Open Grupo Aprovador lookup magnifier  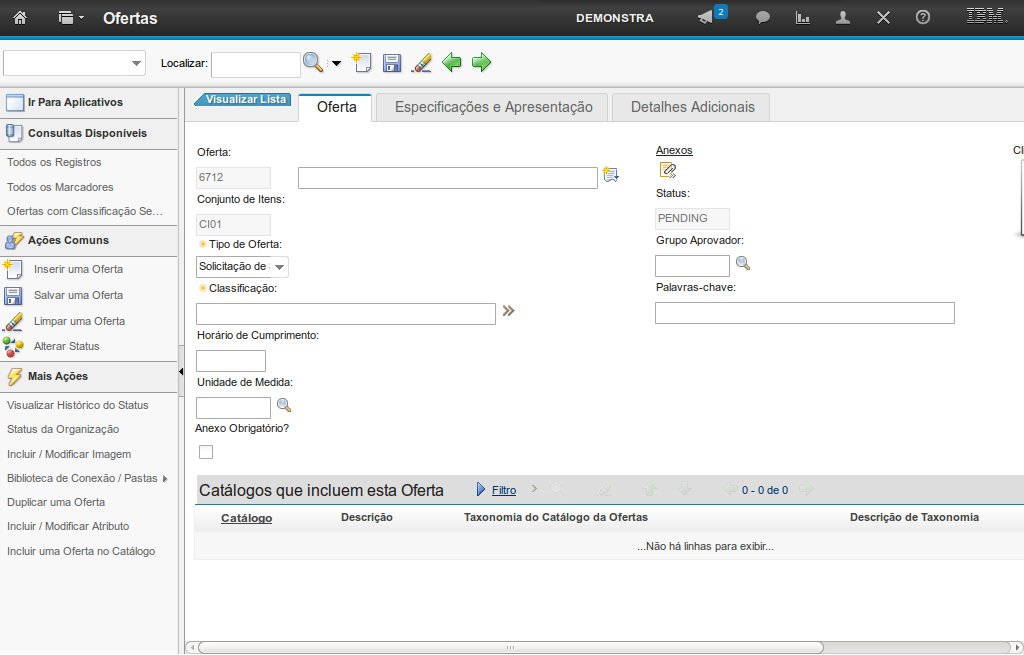pyautogui.click(x=743, y=264)
